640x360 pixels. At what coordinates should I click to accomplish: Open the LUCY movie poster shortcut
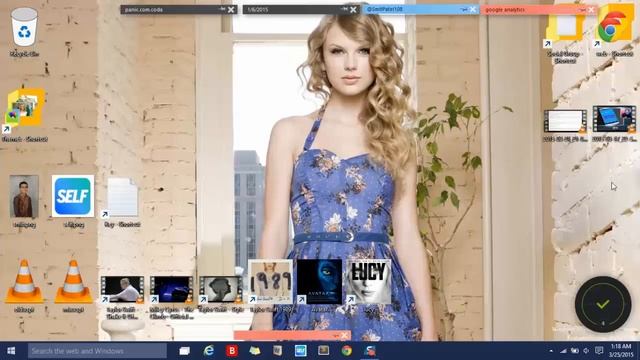[369, 282]
